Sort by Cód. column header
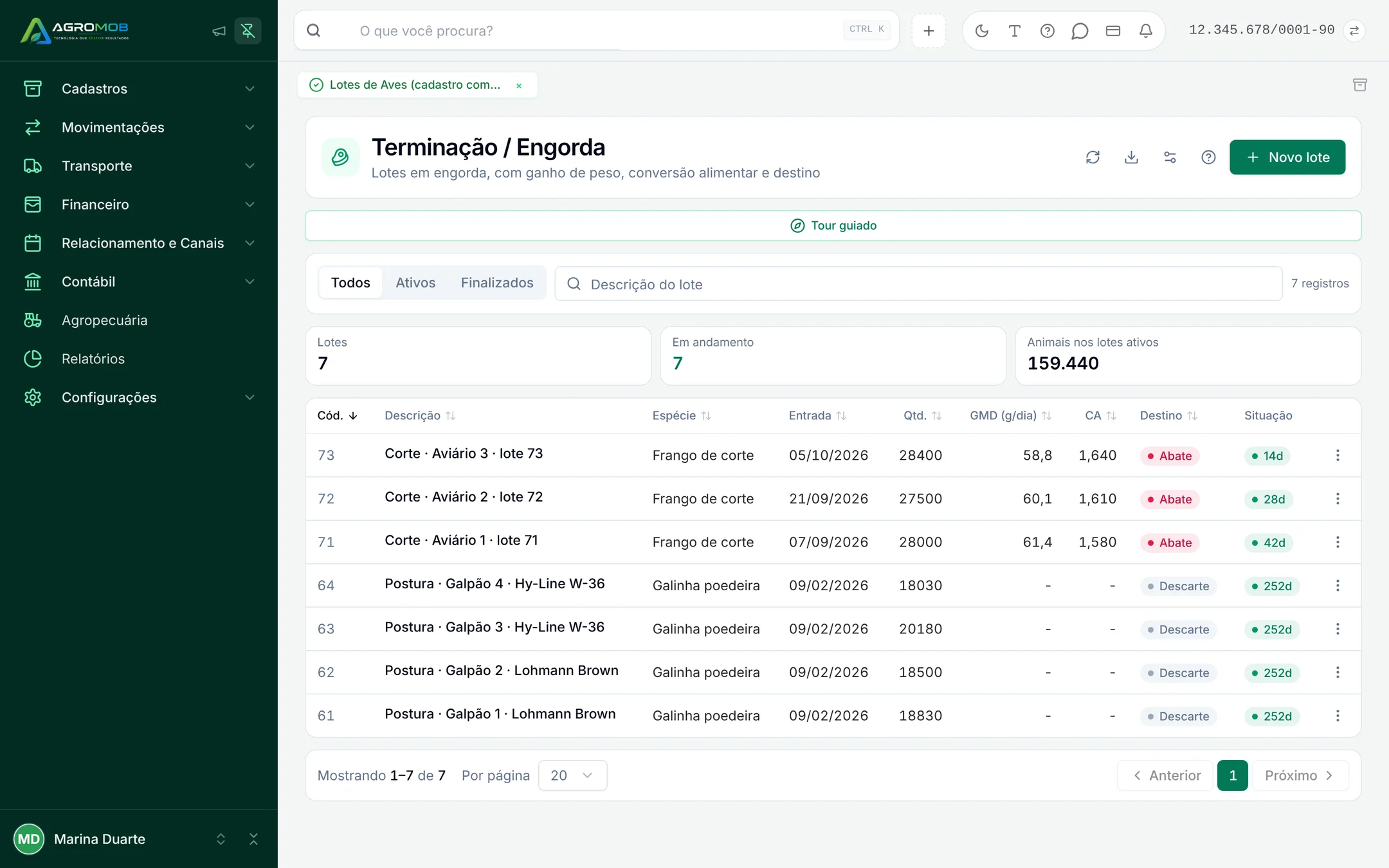 pos(337,416)
